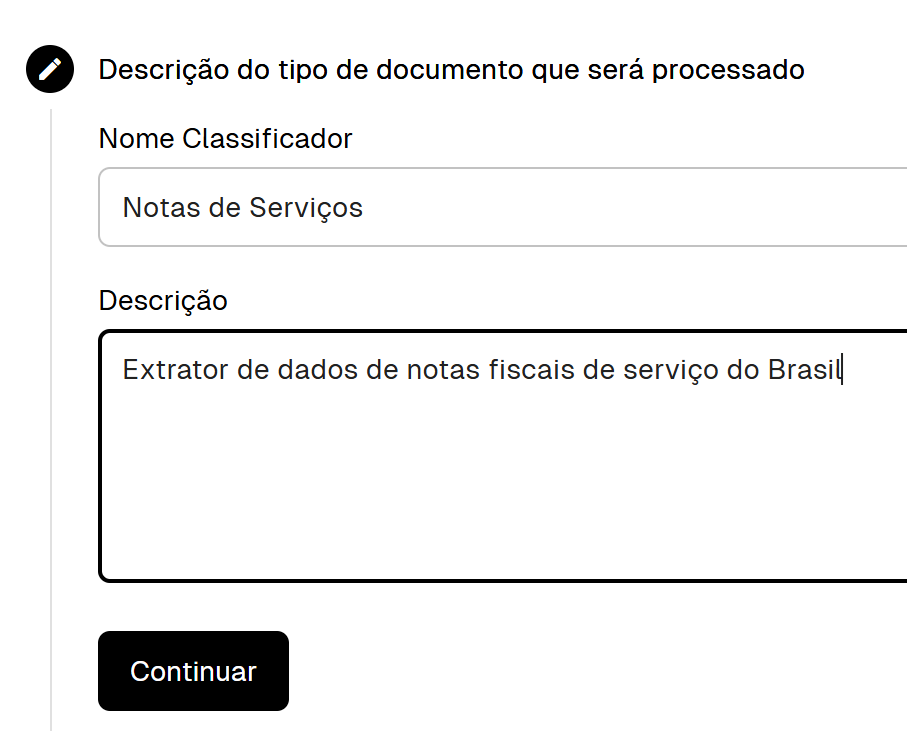Image resolution: width=907 pixels, height=731 pixels.
Task: Click the 'Descrição' field label
Action: coord(163,301)
